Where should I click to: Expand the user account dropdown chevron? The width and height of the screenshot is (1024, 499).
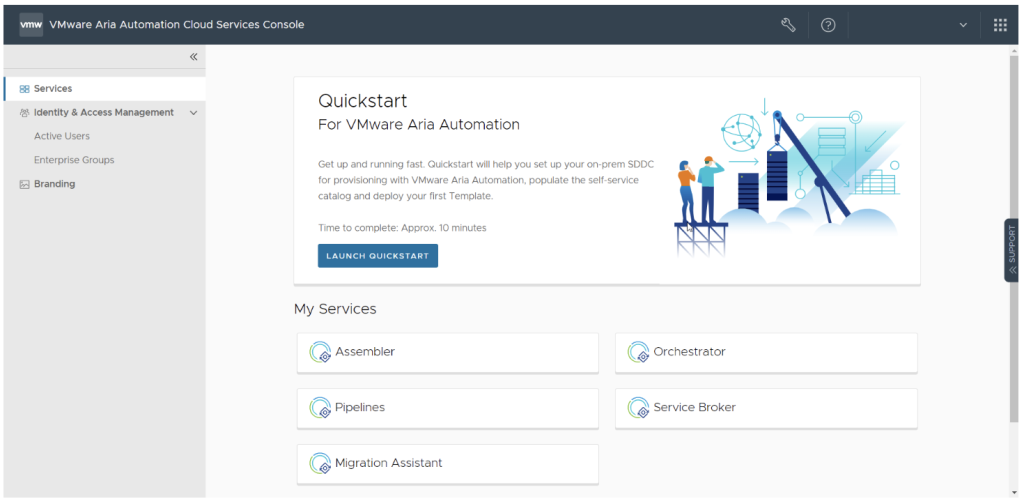[963, 25]
